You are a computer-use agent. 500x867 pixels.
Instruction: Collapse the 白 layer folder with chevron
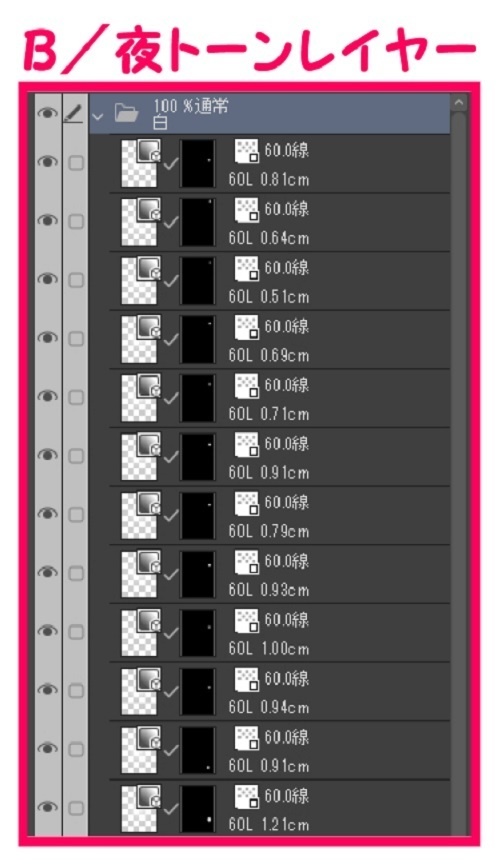98,117
